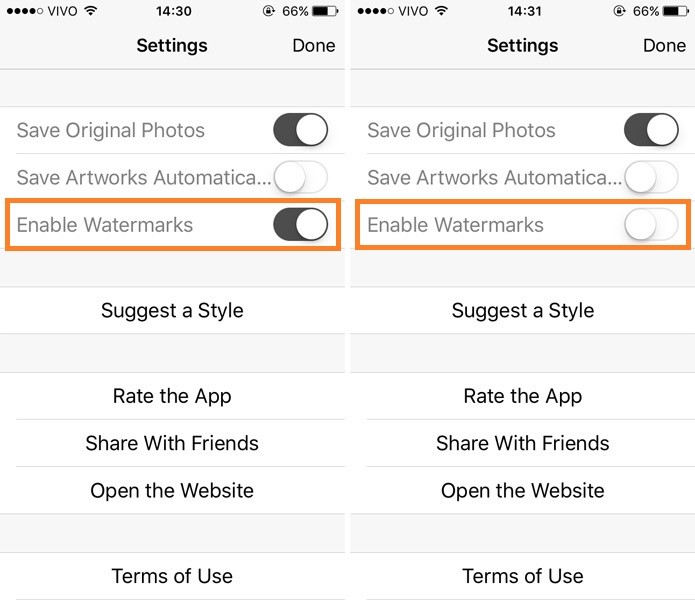
Task: Click the signal strength dots in the left screenshot
Action: [21, 12]
